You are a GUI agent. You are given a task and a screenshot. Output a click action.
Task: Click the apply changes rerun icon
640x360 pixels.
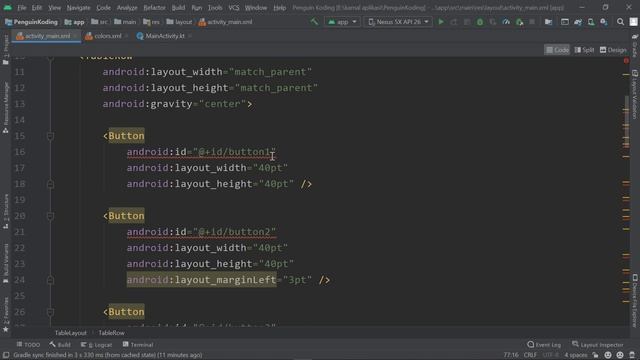point(454,22)
